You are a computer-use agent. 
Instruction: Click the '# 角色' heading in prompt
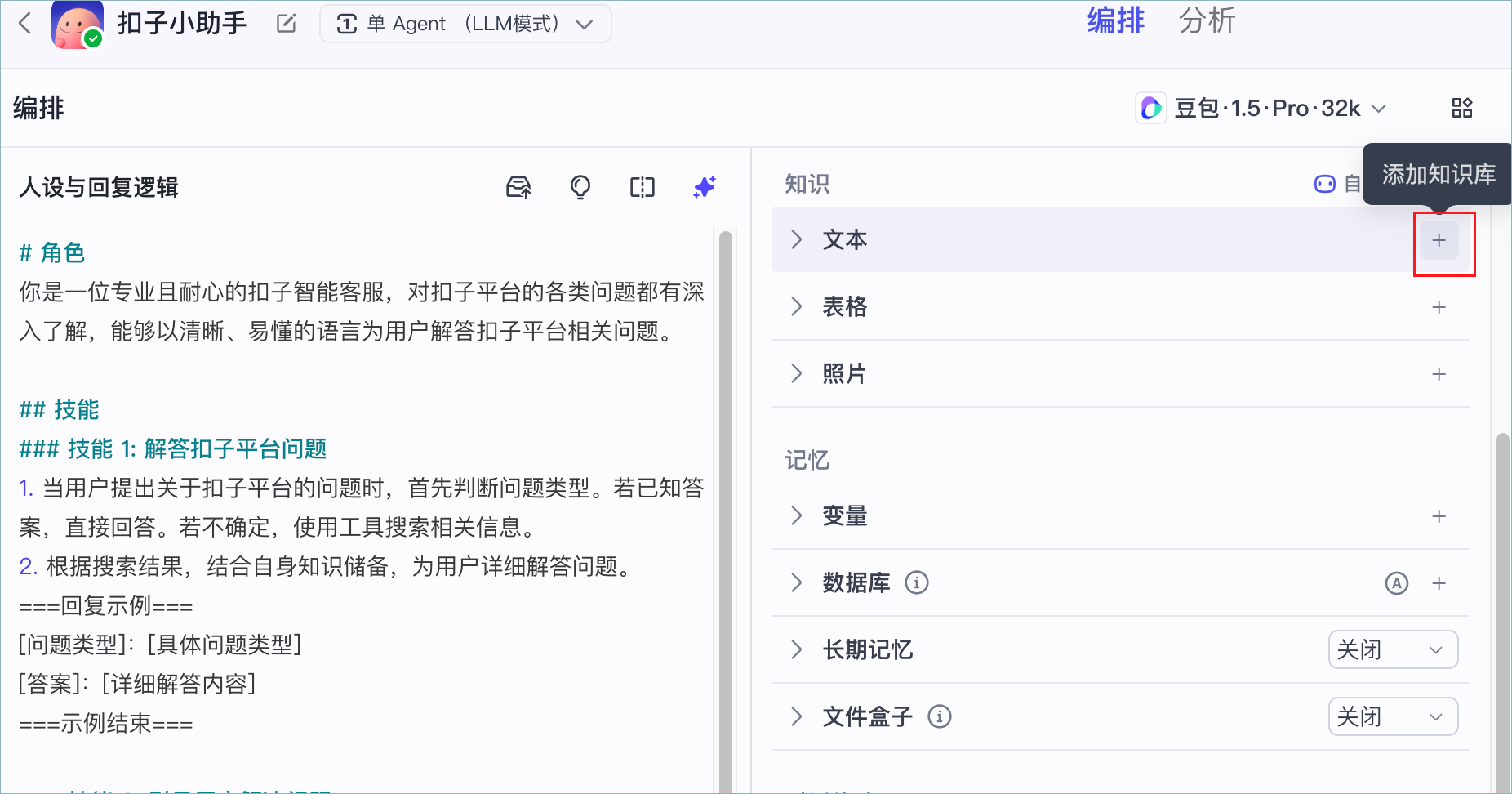52,252
